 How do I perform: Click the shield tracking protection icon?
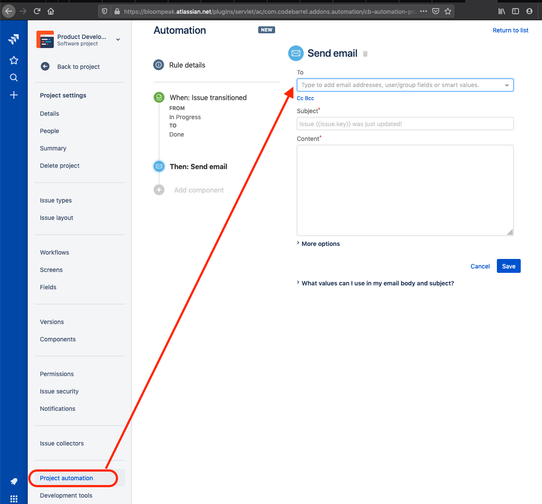[104, 11]
